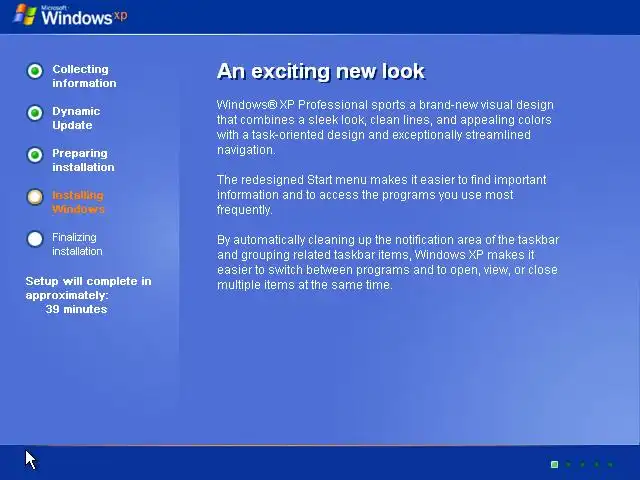Click the paragraph about redesigned Start menu
Image resolution: width=640 pixels, height=480 pixels.
pyautogui.click(x=381, y=195)
